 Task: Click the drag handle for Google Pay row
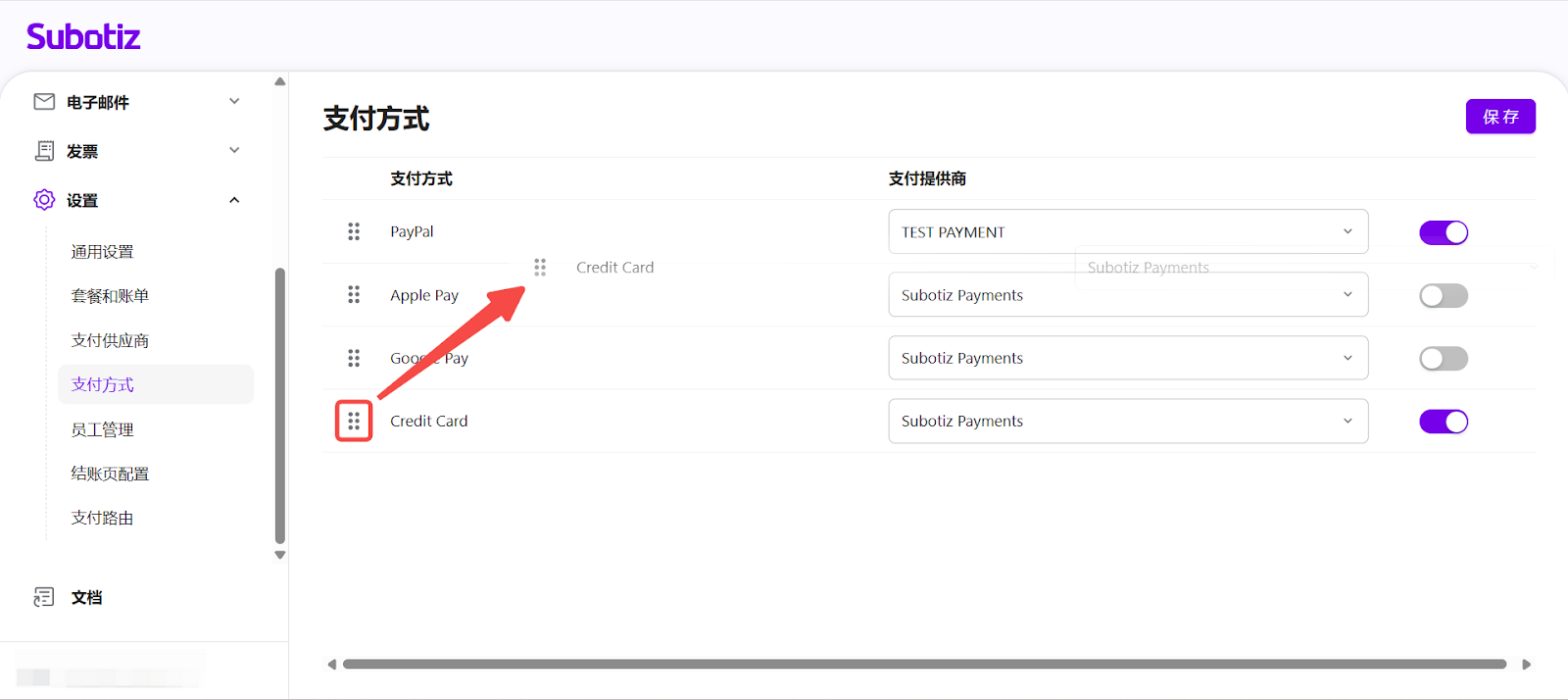(x=354, y=358)
